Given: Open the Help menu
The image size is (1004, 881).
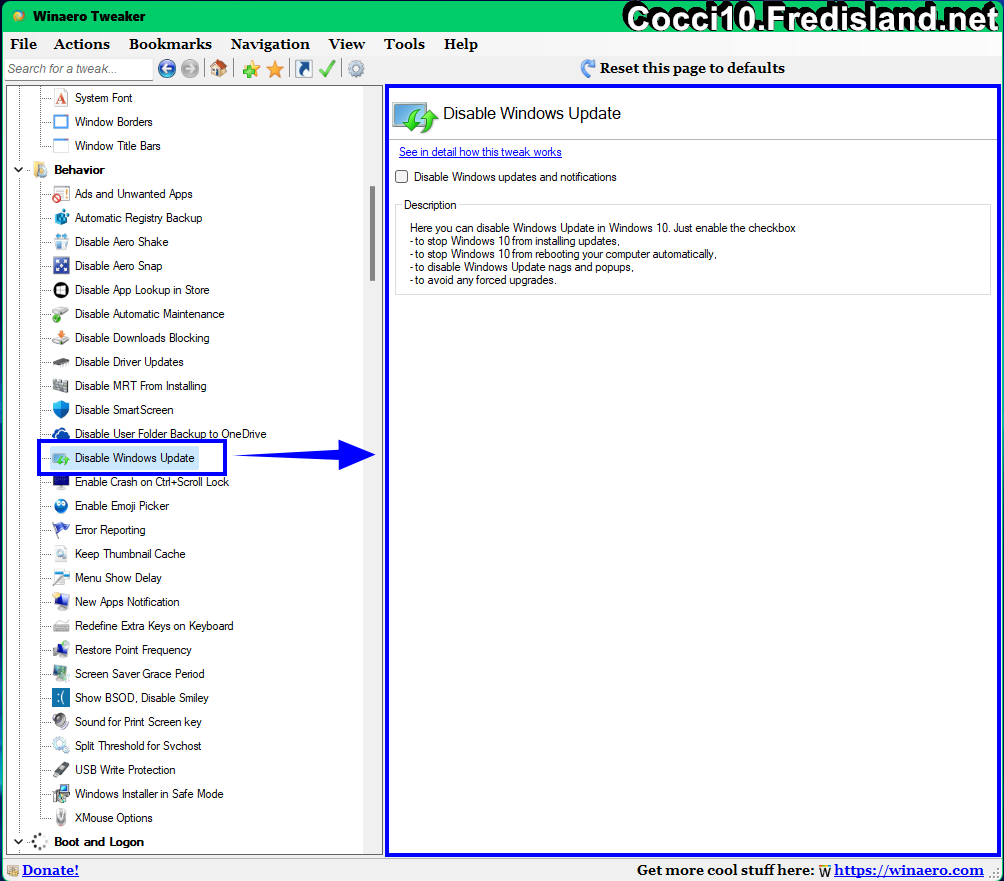Looking at the screenshot, I should pyautogui.click(x=460, y=44).
